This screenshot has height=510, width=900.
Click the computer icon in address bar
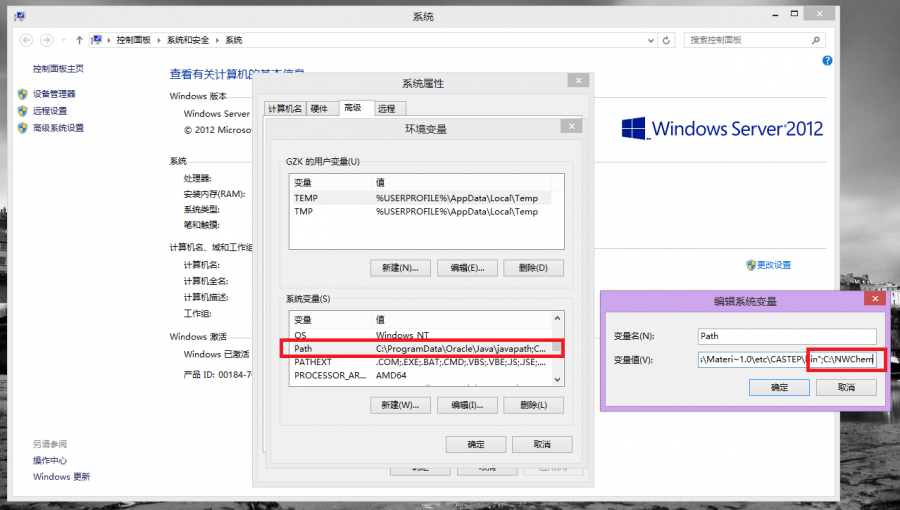coord(97,40)
